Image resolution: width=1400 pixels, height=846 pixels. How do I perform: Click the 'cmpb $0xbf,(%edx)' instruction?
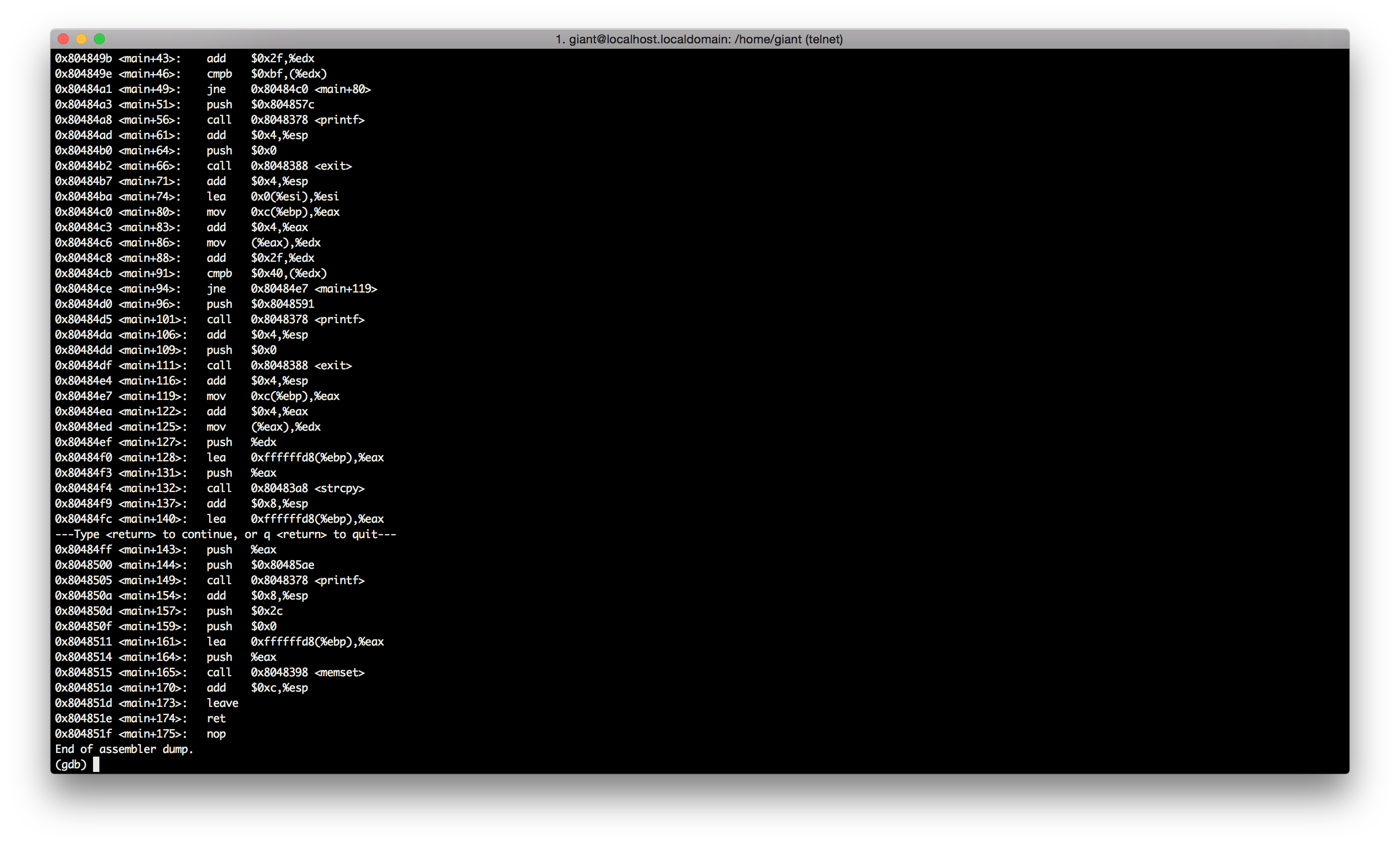pos(266,74)
